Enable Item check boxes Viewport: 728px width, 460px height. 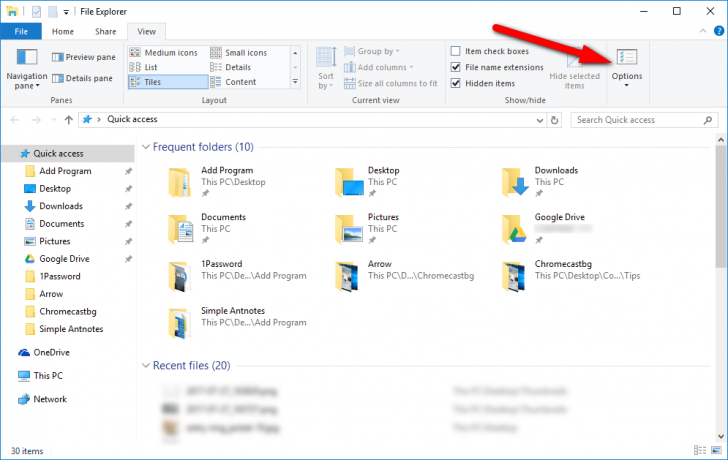[x=455, y=51]
